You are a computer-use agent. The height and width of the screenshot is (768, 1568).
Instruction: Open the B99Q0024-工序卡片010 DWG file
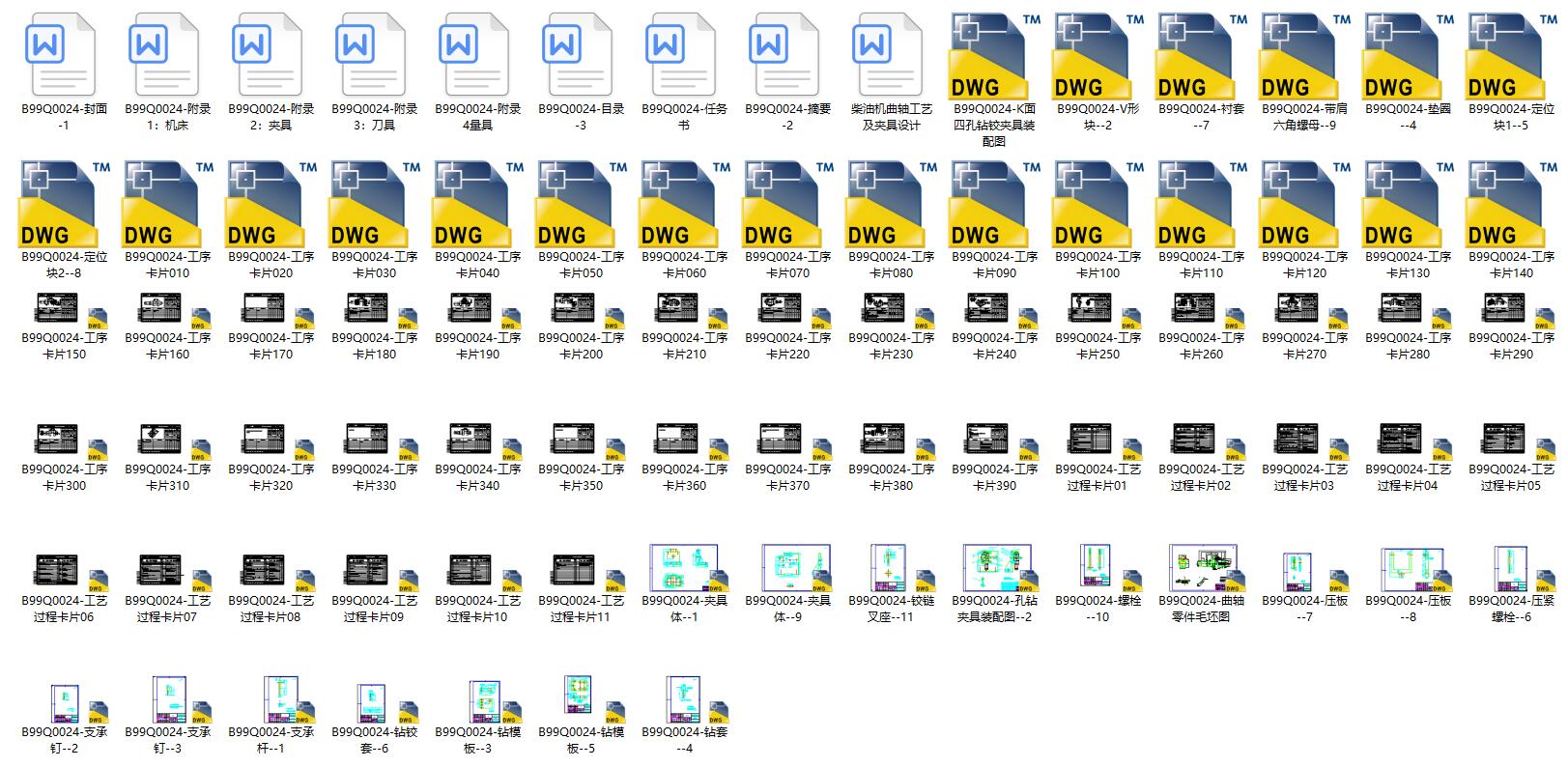coord(167,203)
